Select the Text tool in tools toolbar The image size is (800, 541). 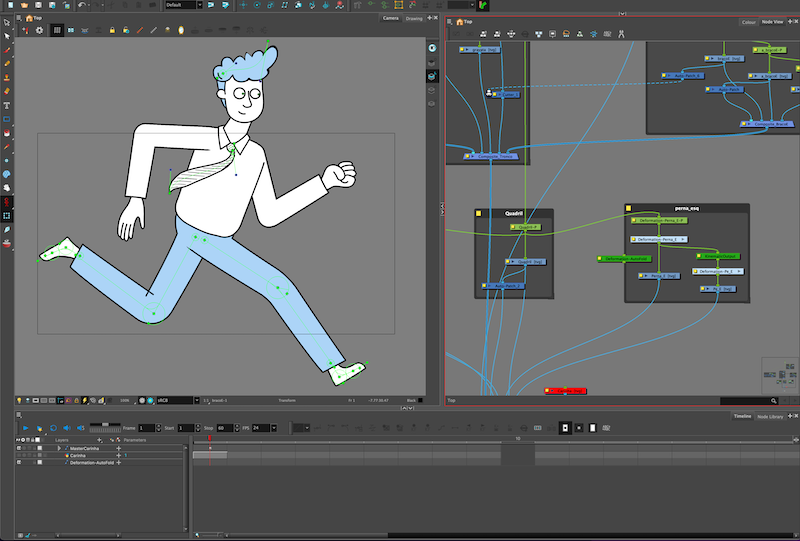coord(7,105)
